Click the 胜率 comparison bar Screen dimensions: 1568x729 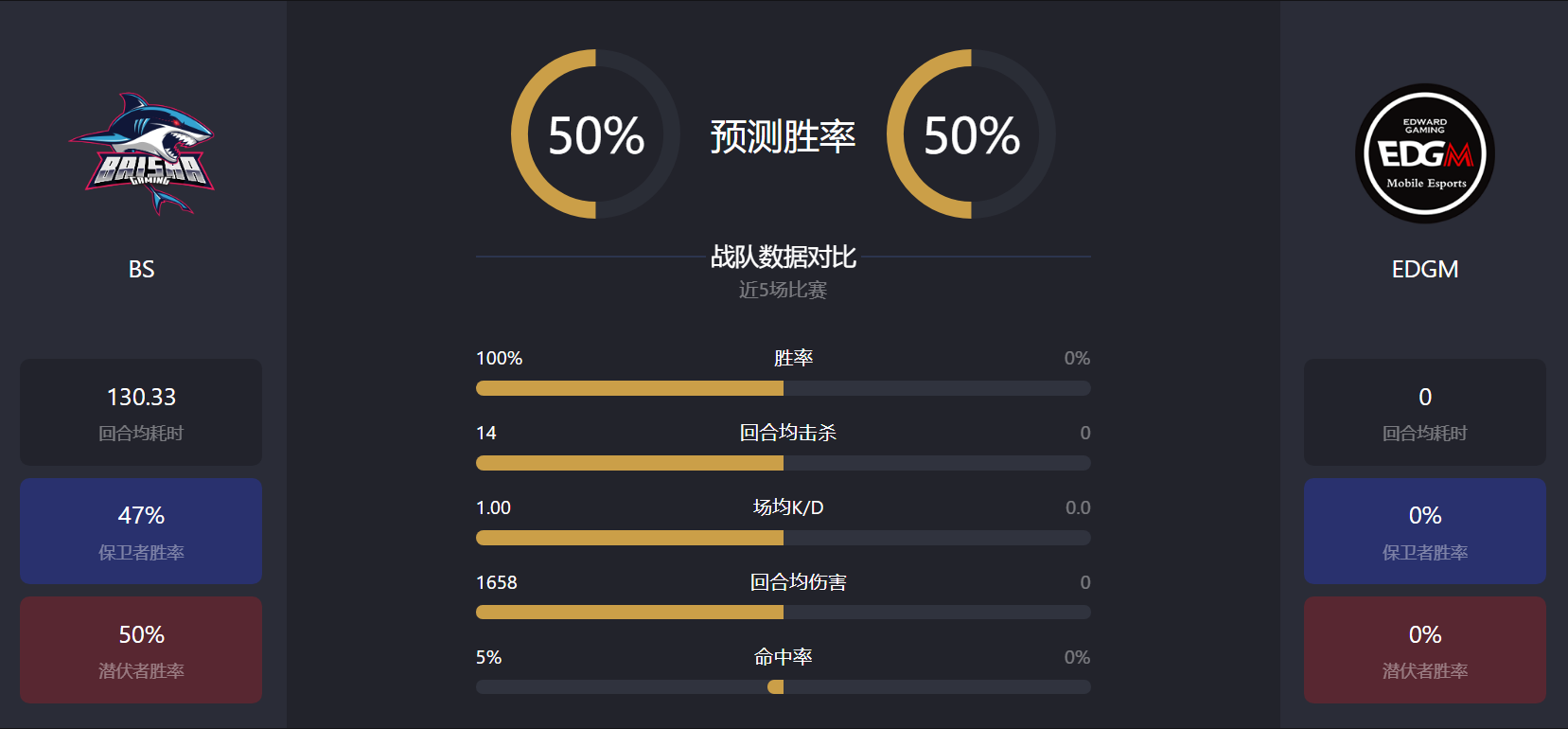coord(784,388)
